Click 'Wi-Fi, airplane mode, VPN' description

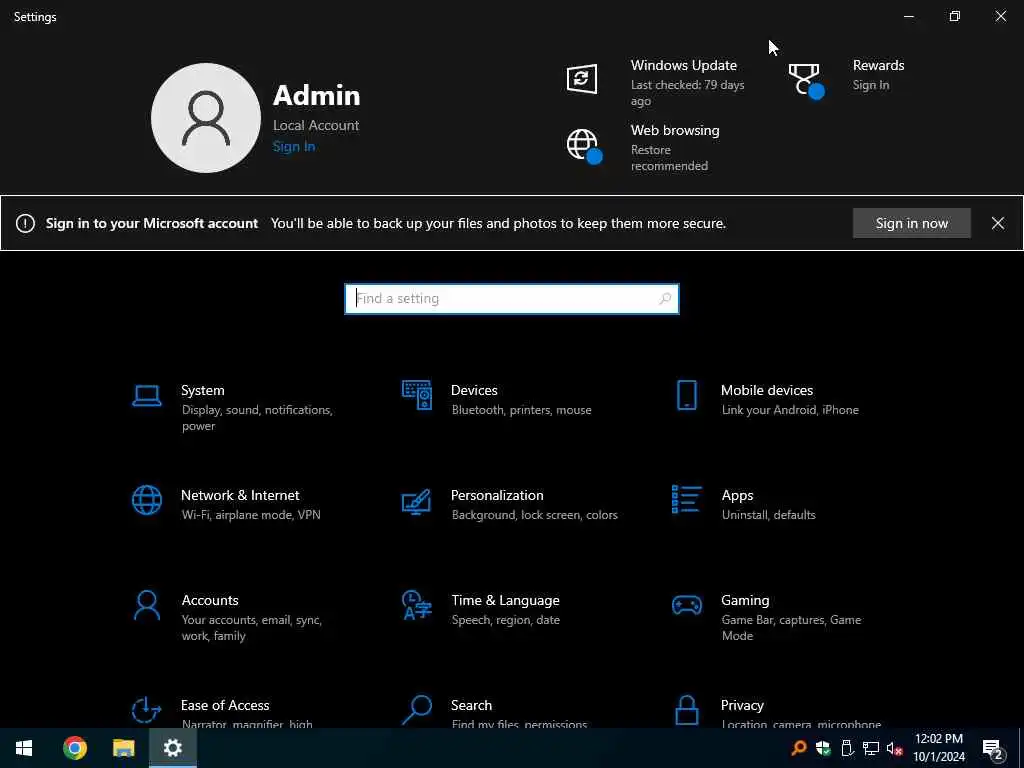[251, 515]
